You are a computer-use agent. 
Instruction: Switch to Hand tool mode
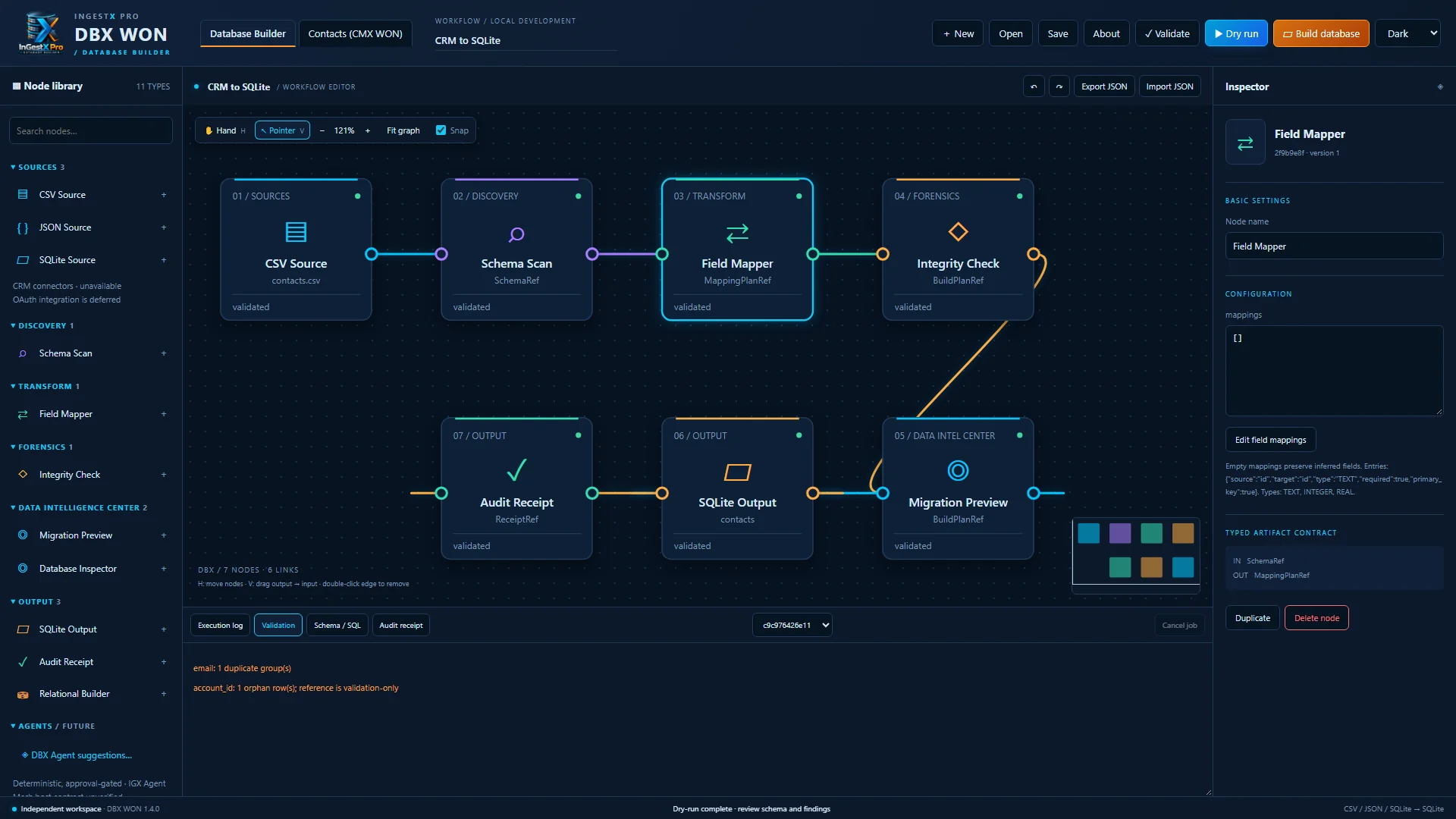tap(224, 130)
